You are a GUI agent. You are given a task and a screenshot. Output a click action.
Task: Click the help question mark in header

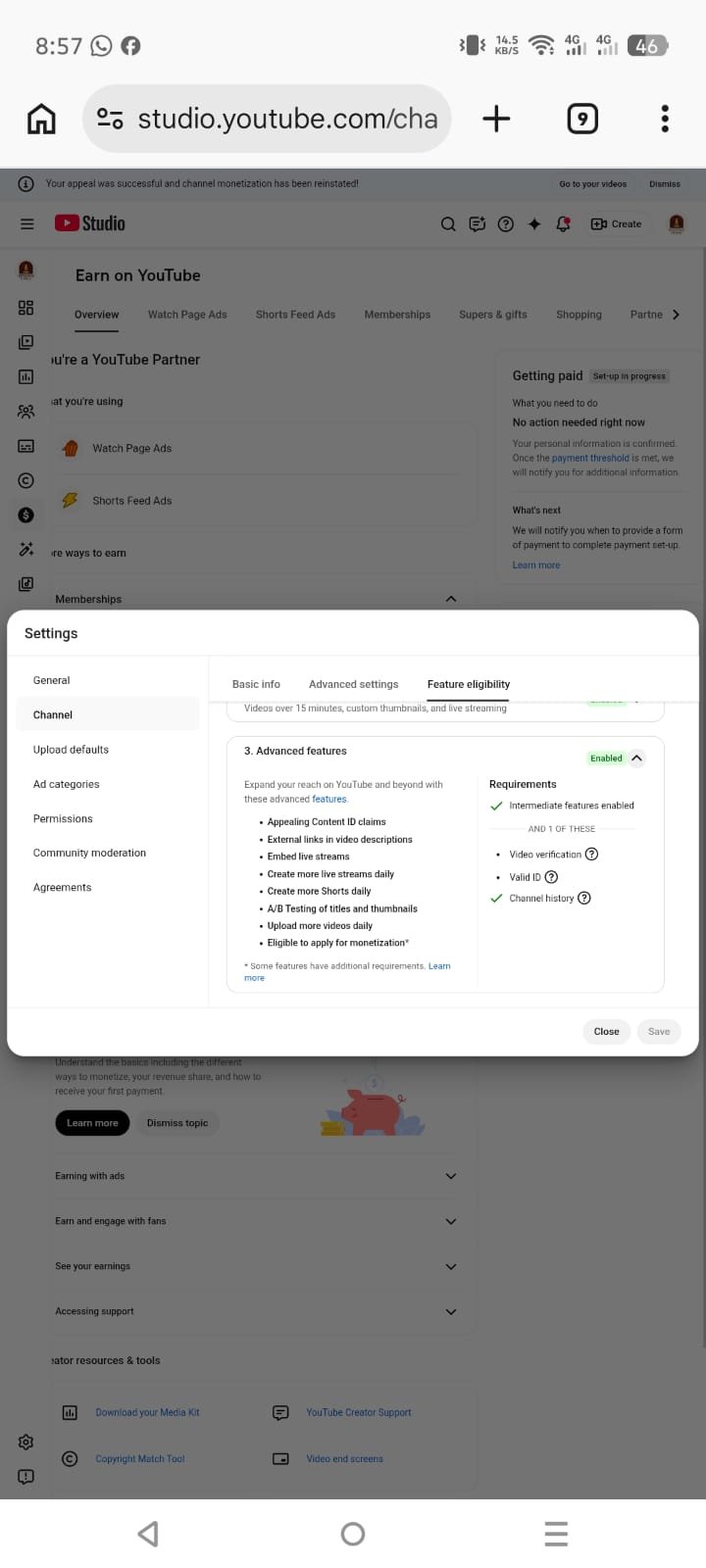506,223
